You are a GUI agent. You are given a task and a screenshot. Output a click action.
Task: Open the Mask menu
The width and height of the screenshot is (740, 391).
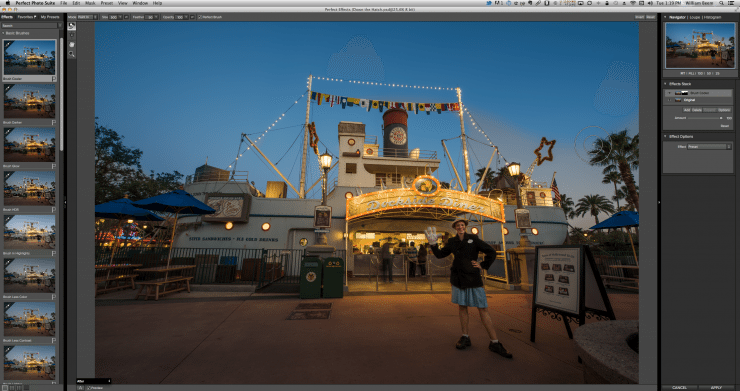[x=90, y=3]
